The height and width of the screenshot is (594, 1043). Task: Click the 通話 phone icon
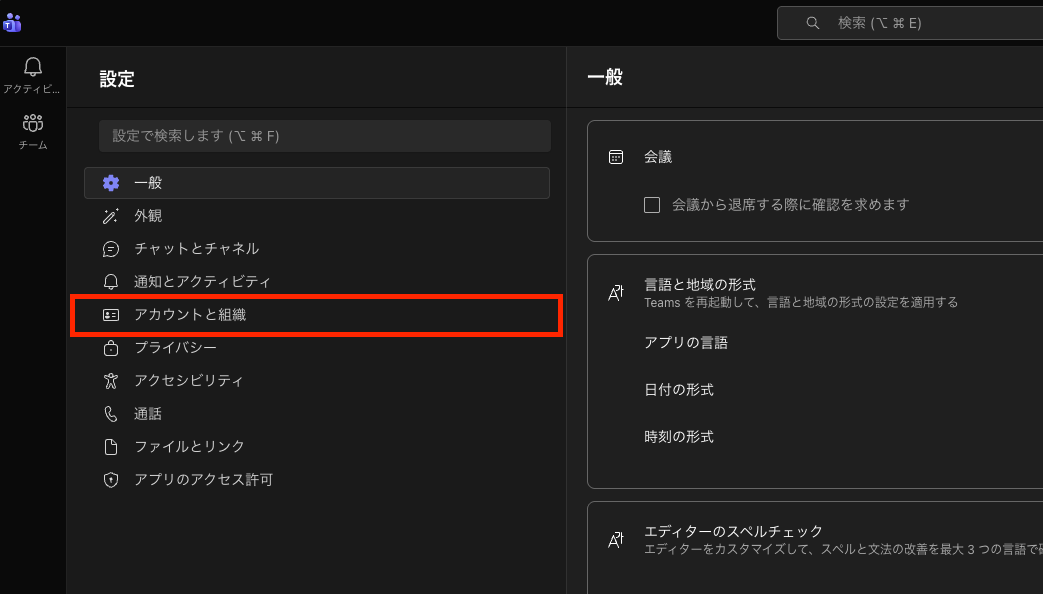(x=111, y=414)
